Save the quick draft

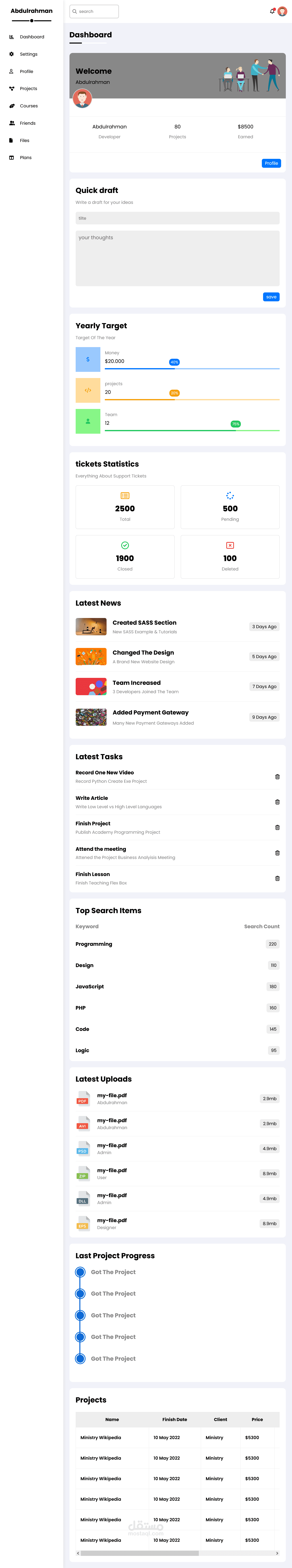pyautogui.click(x=271, y=297)
